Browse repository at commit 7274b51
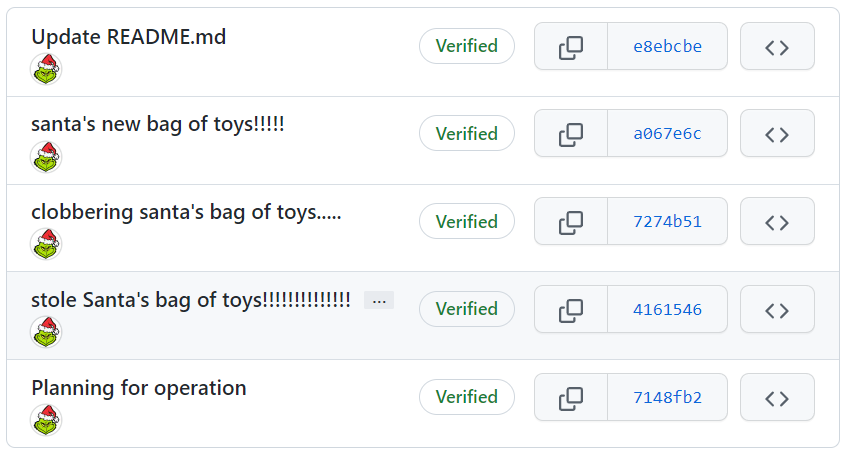Screen dimensions: 843x452 click(777, 221)
